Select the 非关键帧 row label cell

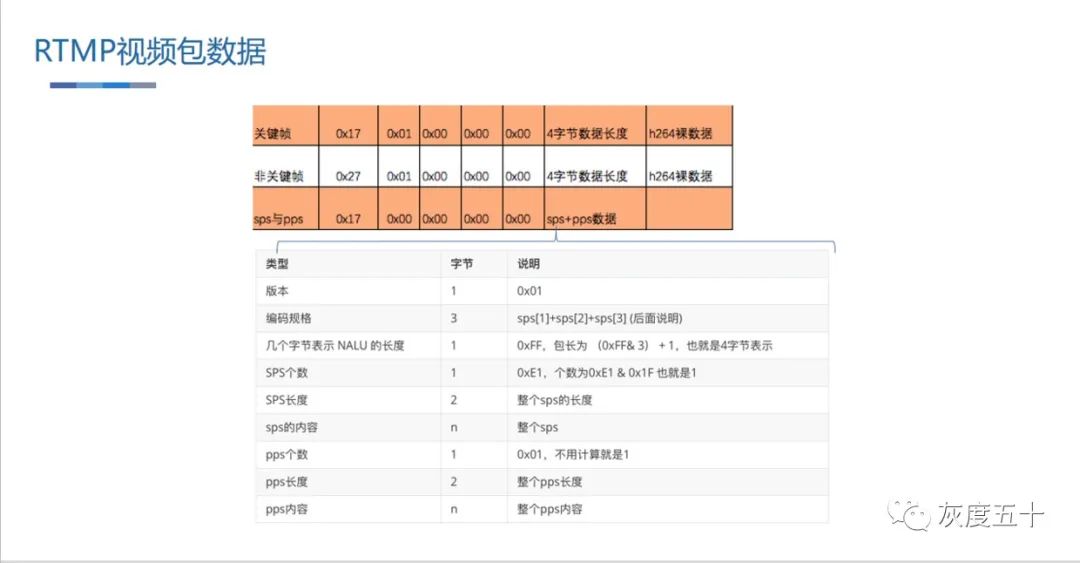click(x=279, y=176)
